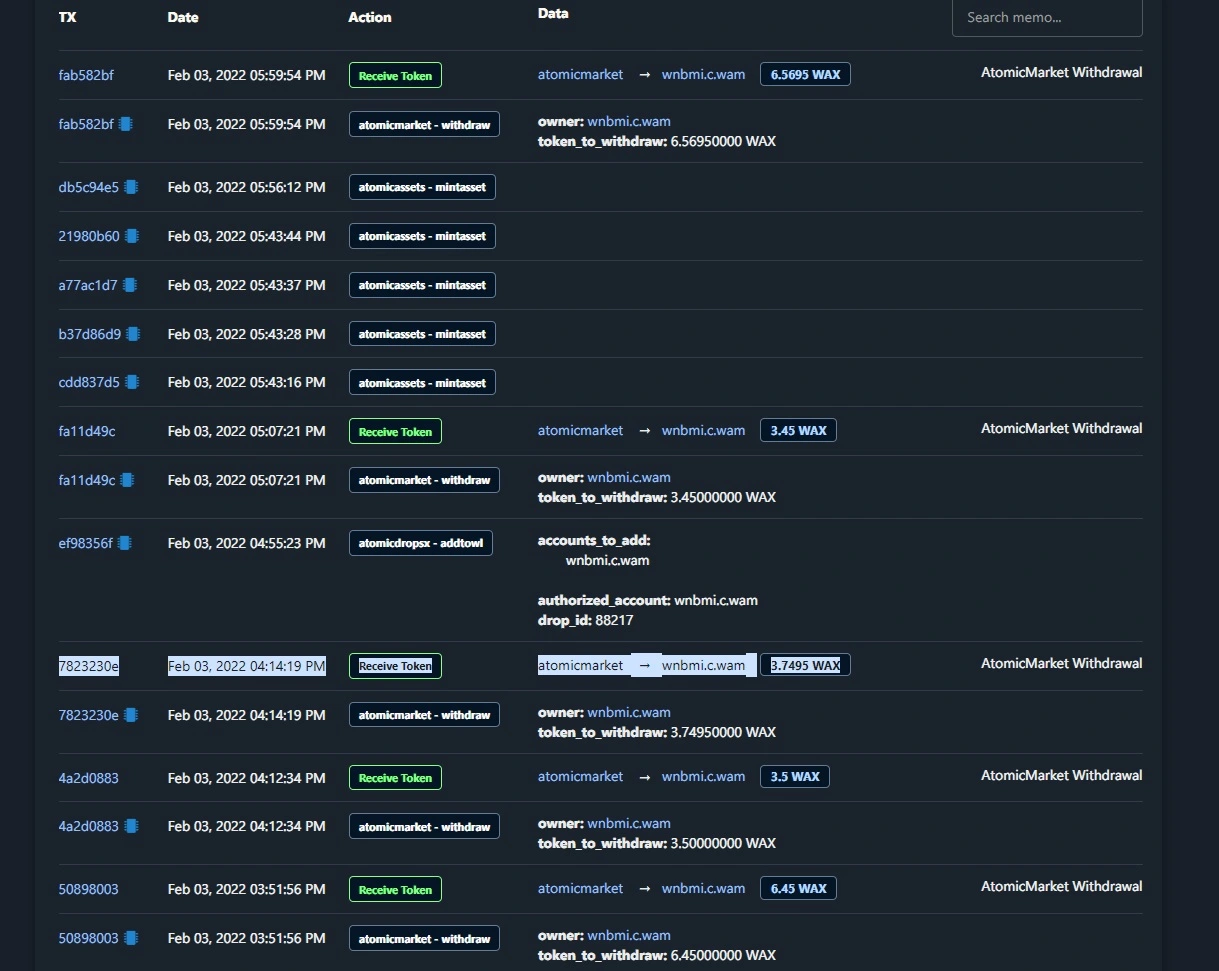Click Receive Token badge at 05:59:54 PM
This screenshot has width=1219, height=971.
pyautogui.click(x=395, y=75)
